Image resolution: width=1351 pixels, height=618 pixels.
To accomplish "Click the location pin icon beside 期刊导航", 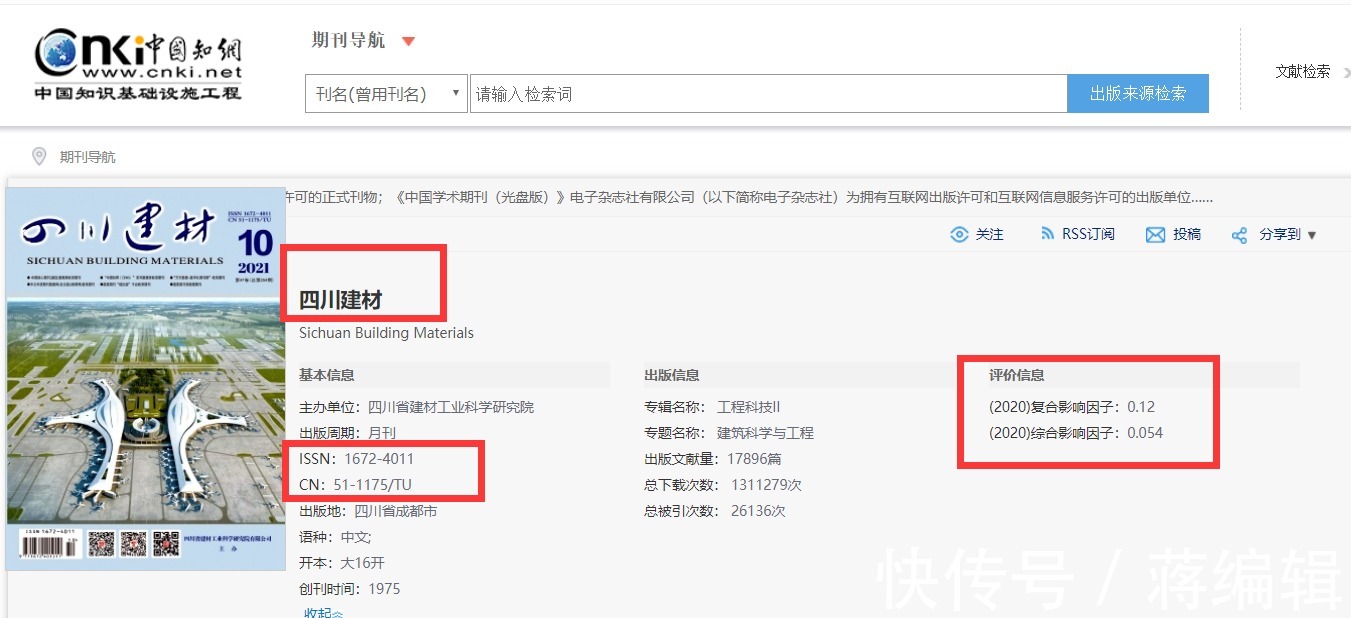I will [x=39, y=156].
